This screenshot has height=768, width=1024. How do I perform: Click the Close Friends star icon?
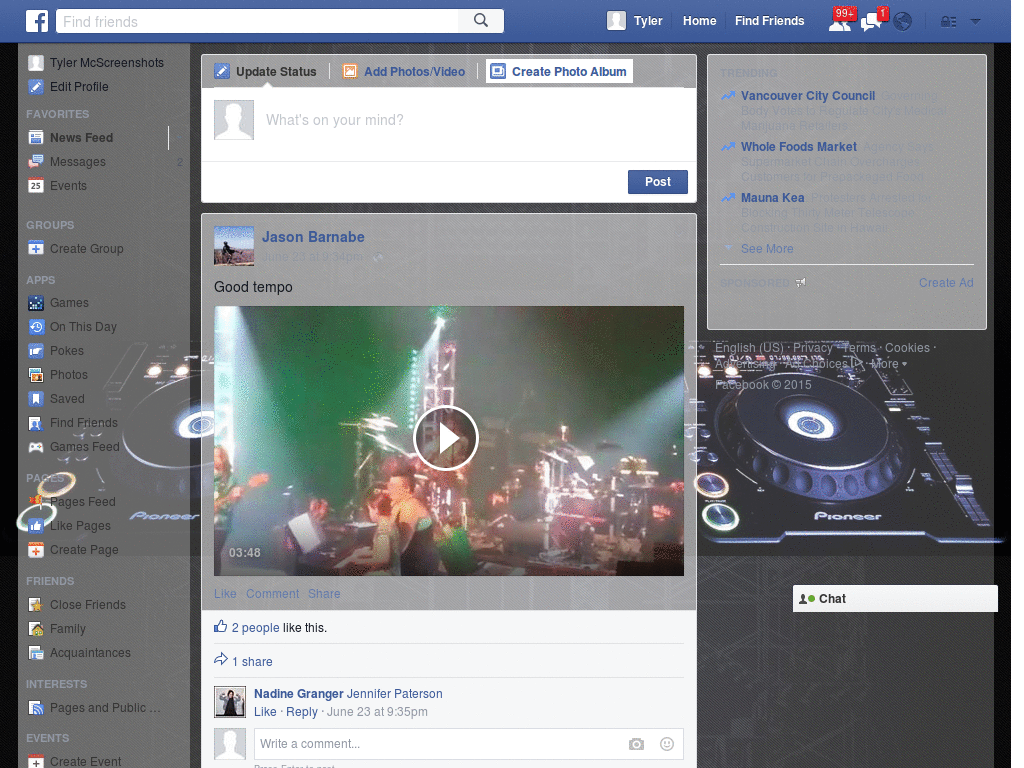click(36, 605)
